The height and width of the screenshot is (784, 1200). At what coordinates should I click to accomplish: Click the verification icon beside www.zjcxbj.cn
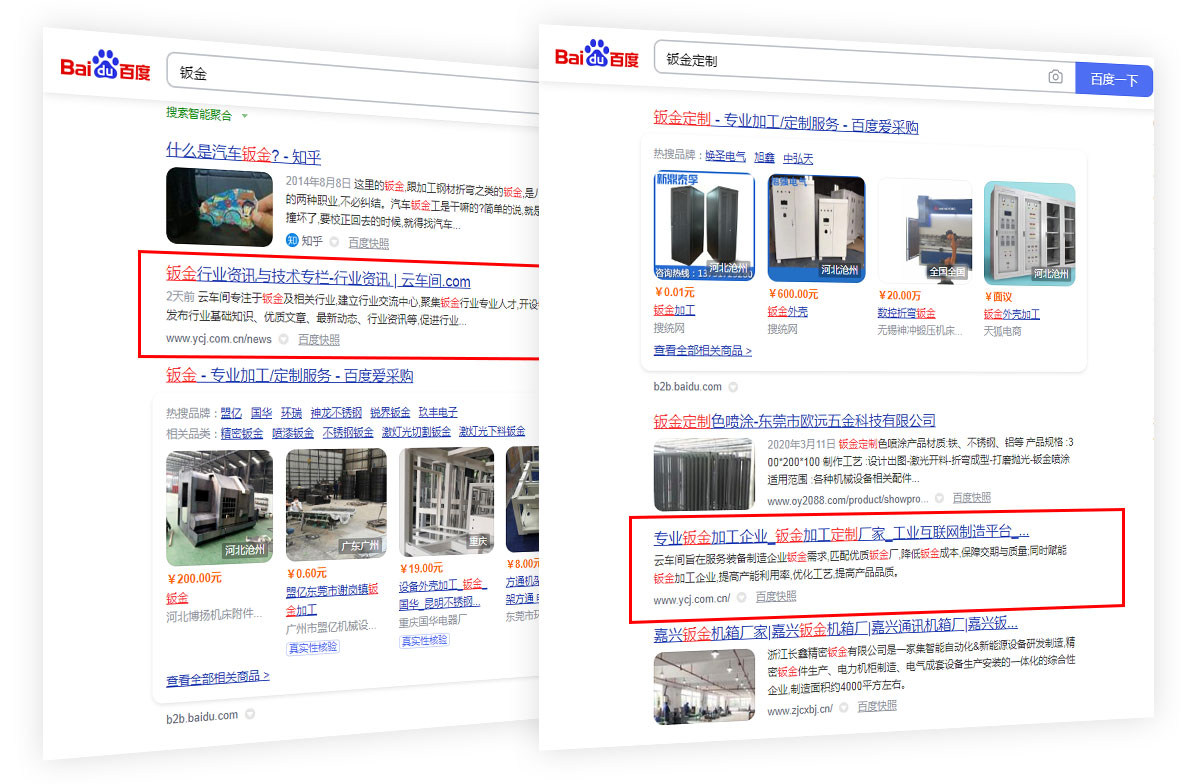coord(844,707)
